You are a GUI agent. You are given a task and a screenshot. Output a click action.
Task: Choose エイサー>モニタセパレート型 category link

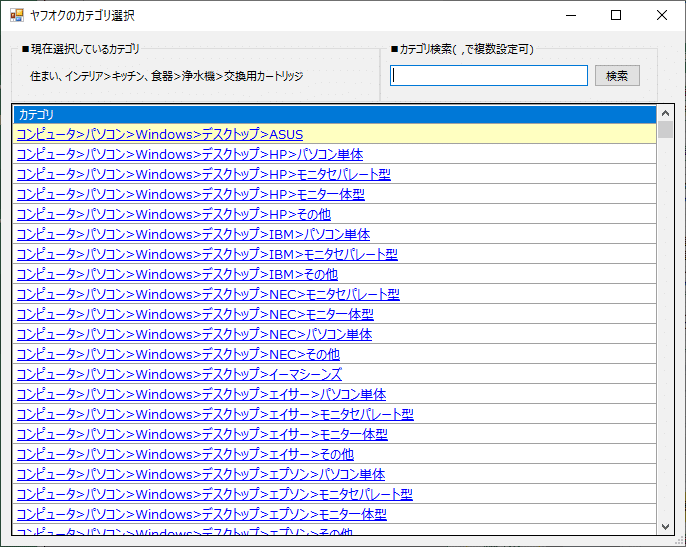pyautogui.click(x=215, y=414)
